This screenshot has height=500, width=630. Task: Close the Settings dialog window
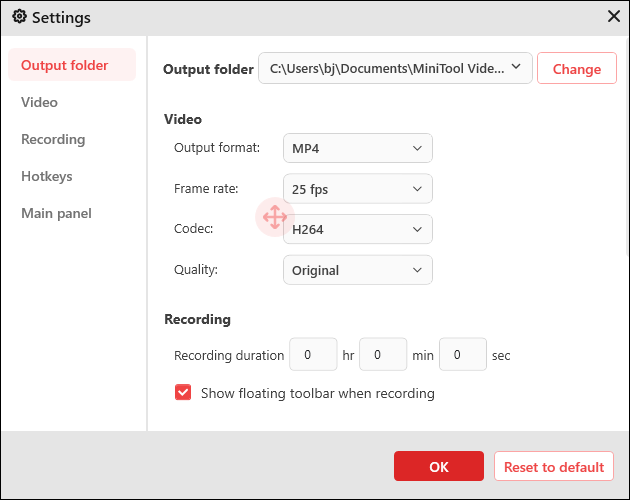pyautogui.click(x=614, y=16)
